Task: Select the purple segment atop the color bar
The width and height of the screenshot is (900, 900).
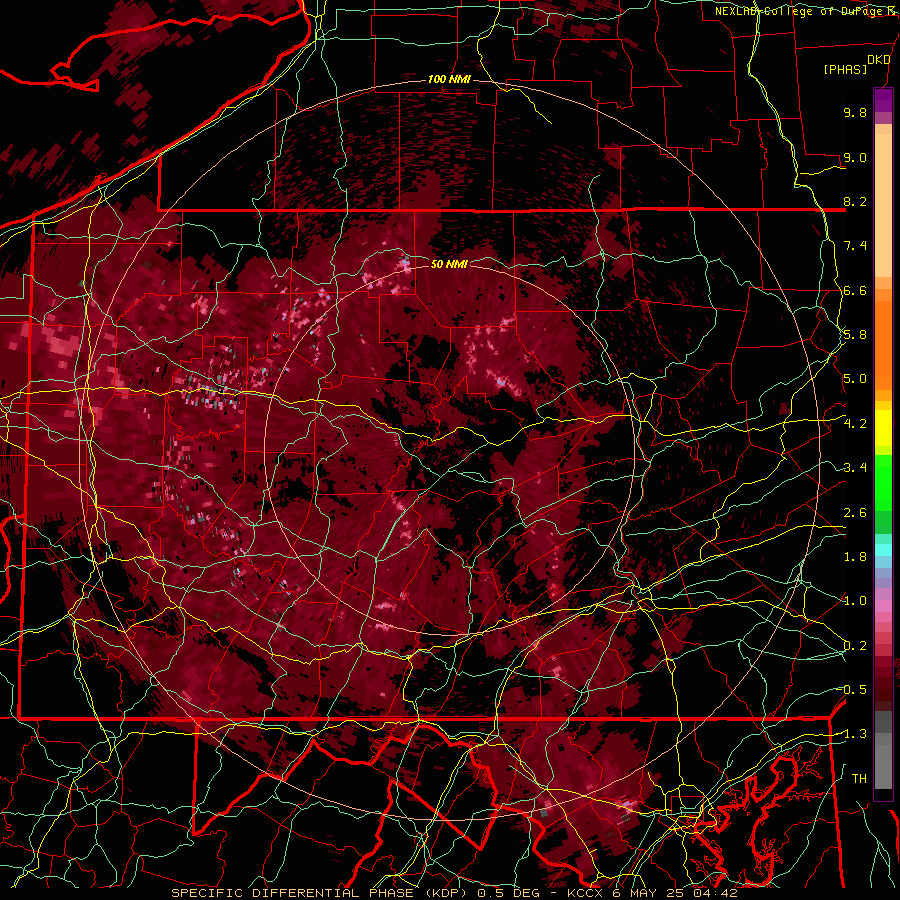Action: 883,100
